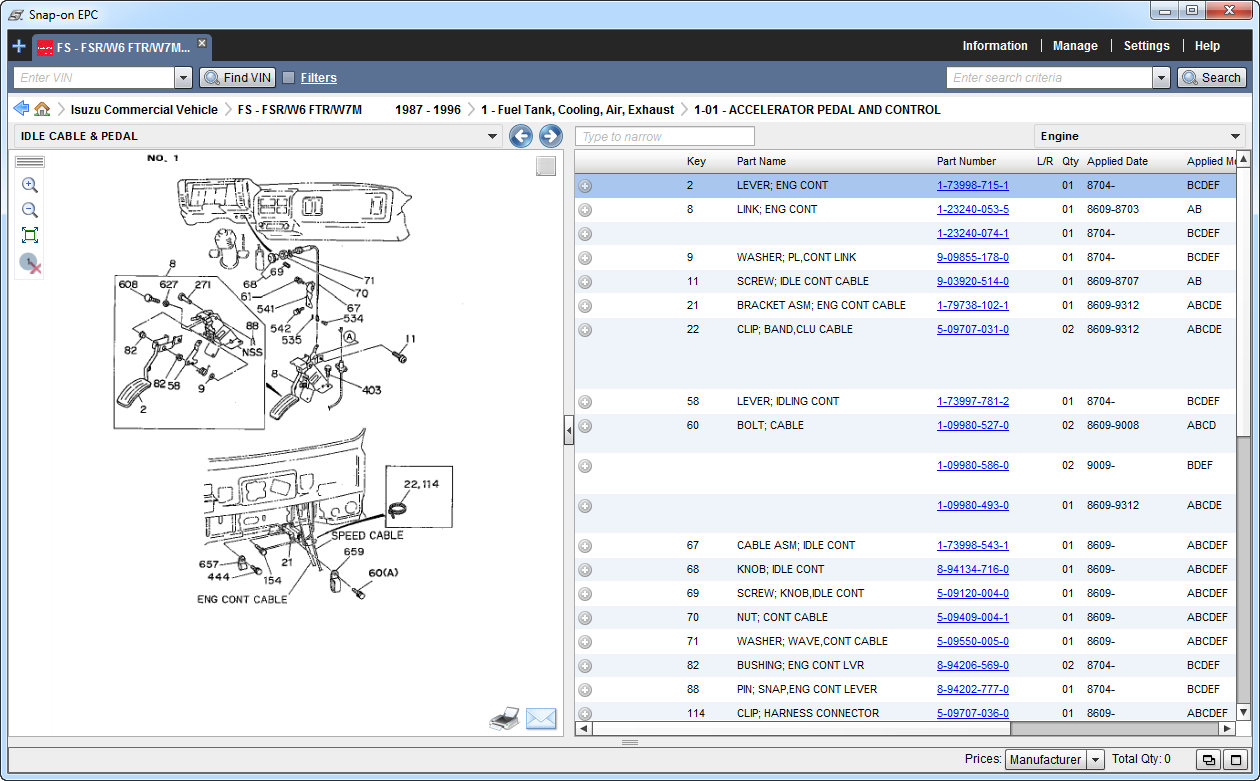
Task: Open the Manage menu
Action: point(1075,46)
